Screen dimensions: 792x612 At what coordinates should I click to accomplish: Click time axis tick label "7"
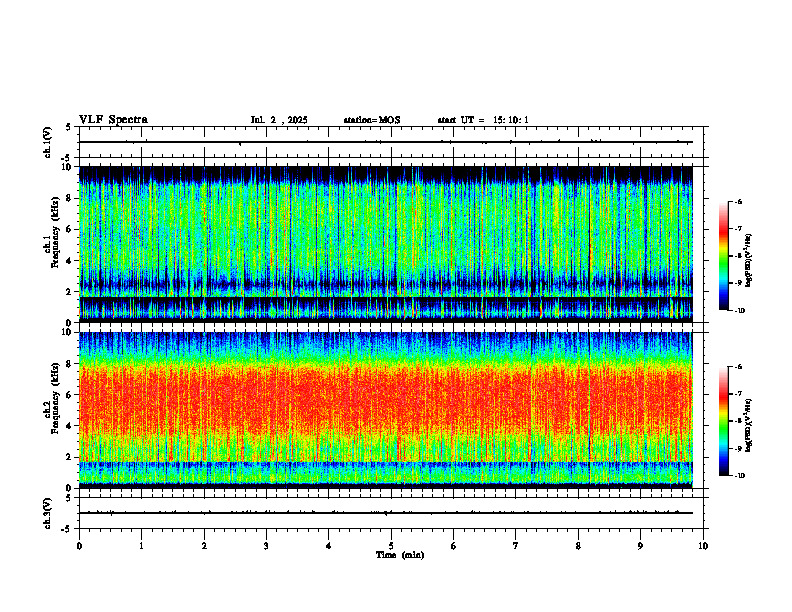tap(516, 546)
